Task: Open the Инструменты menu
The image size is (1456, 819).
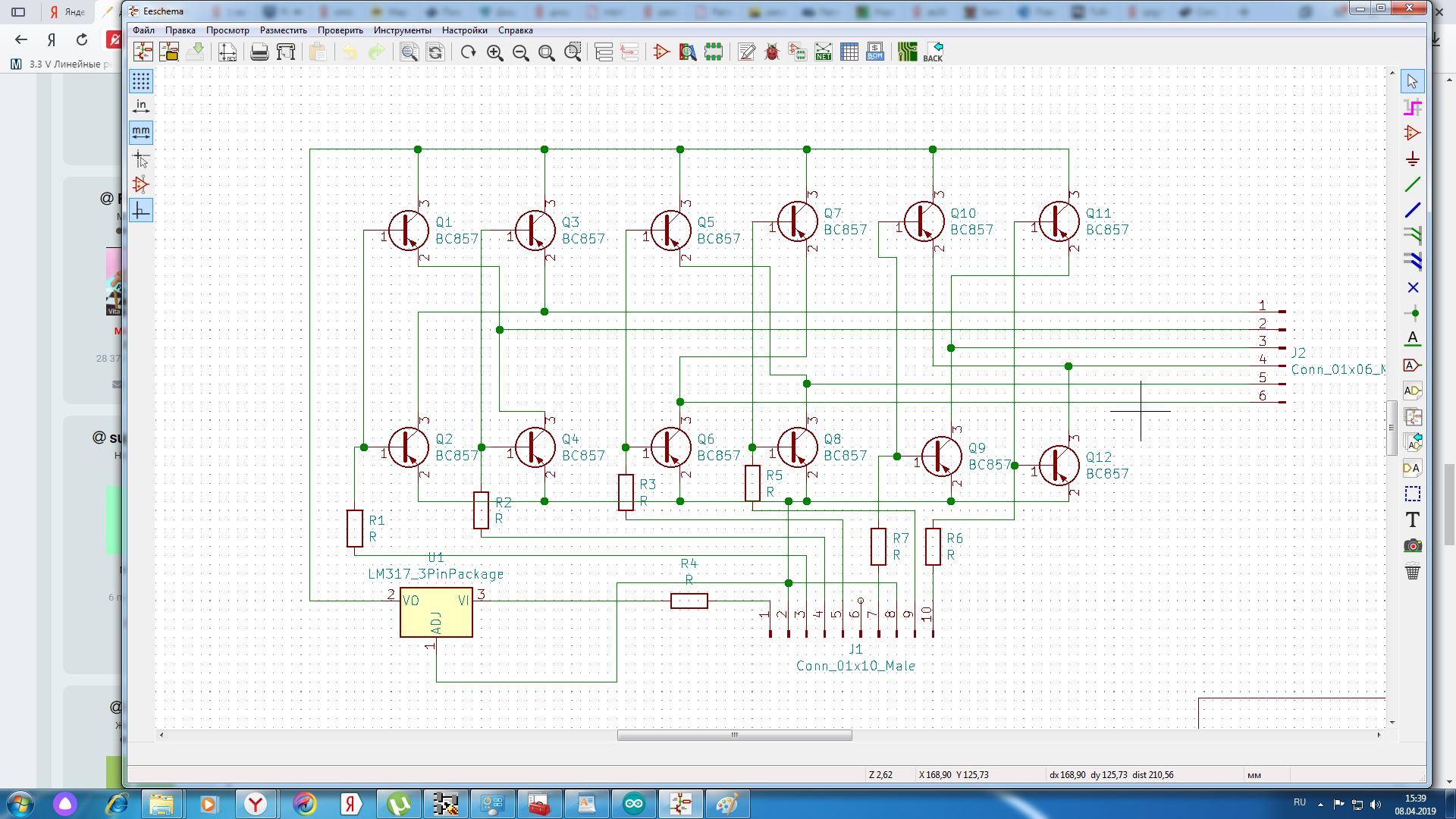Action: [x=402, y=30]
